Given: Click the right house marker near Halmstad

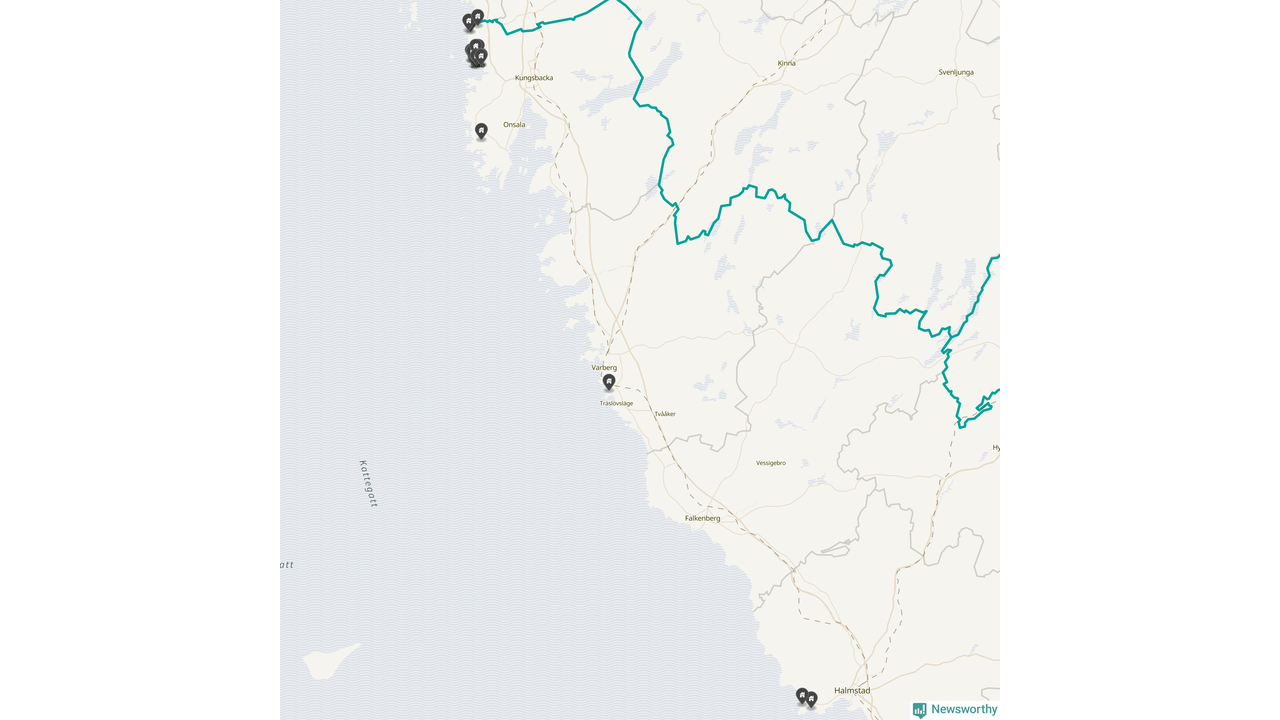Looking at the screenshot, I should [x=811, y=699].
